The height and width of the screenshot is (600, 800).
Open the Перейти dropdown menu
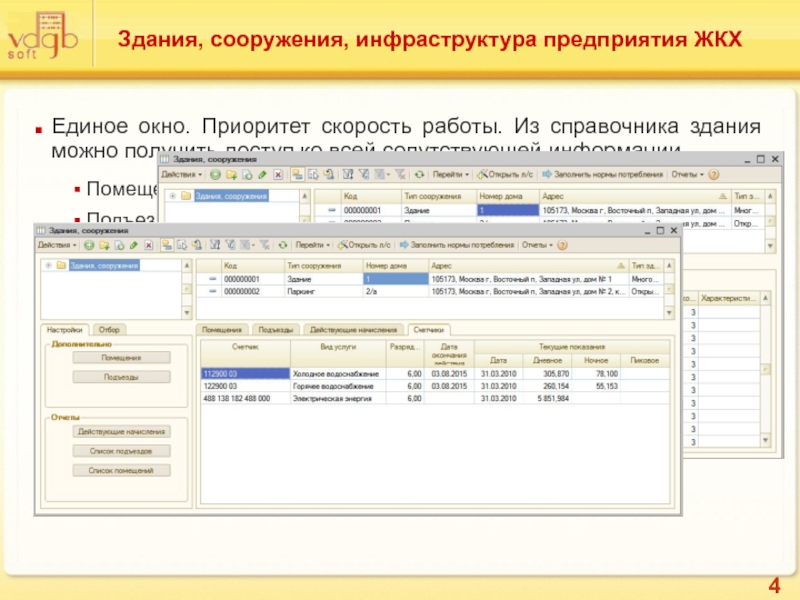tap(314, 245)
